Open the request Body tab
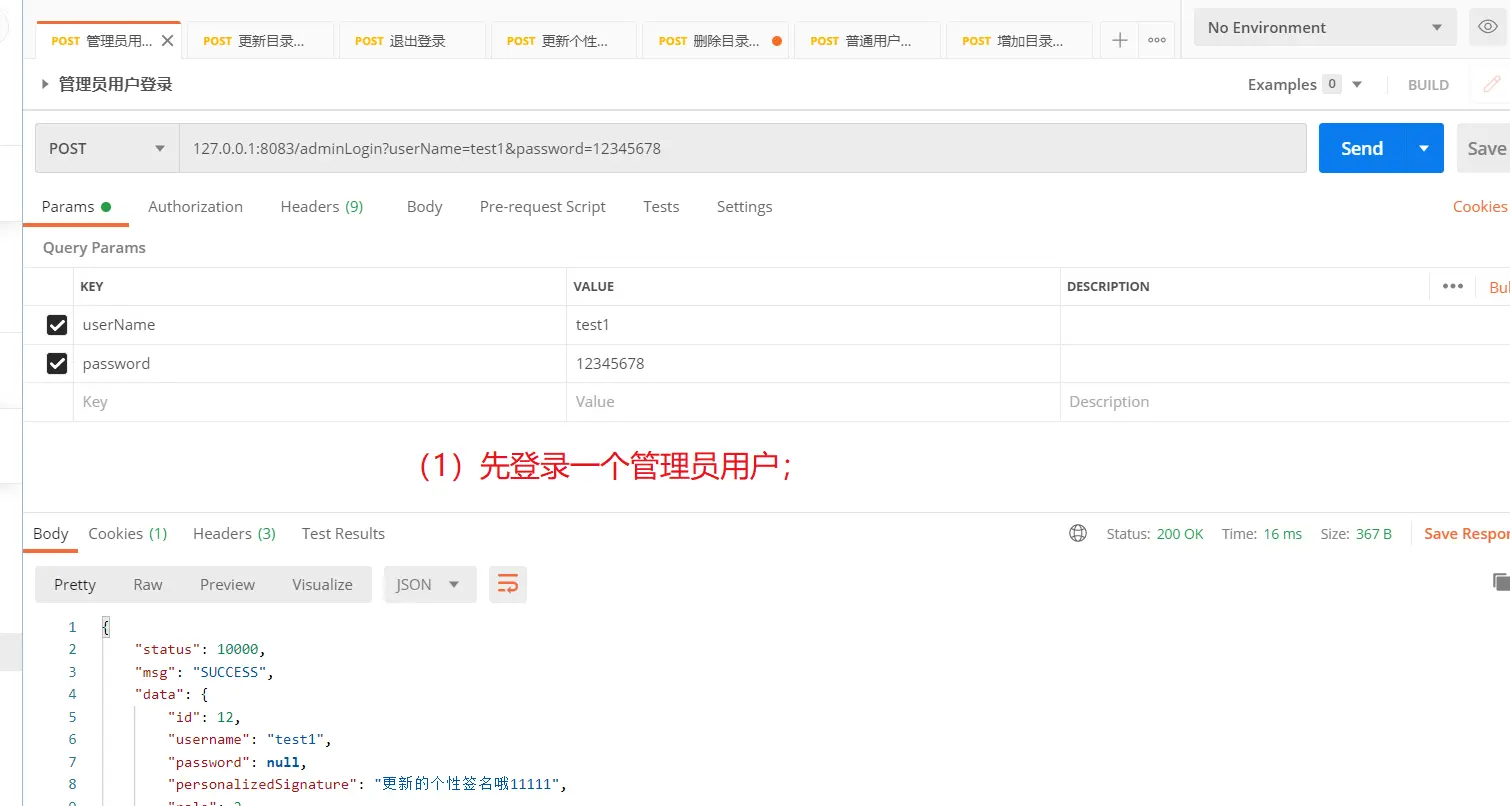Viewport: 1510px width, 806px height. tap(424, 207)
